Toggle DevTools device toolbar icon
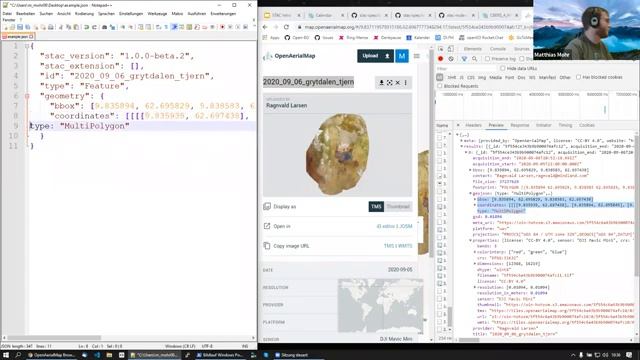 pyautogui.click(x=451, y=49)
